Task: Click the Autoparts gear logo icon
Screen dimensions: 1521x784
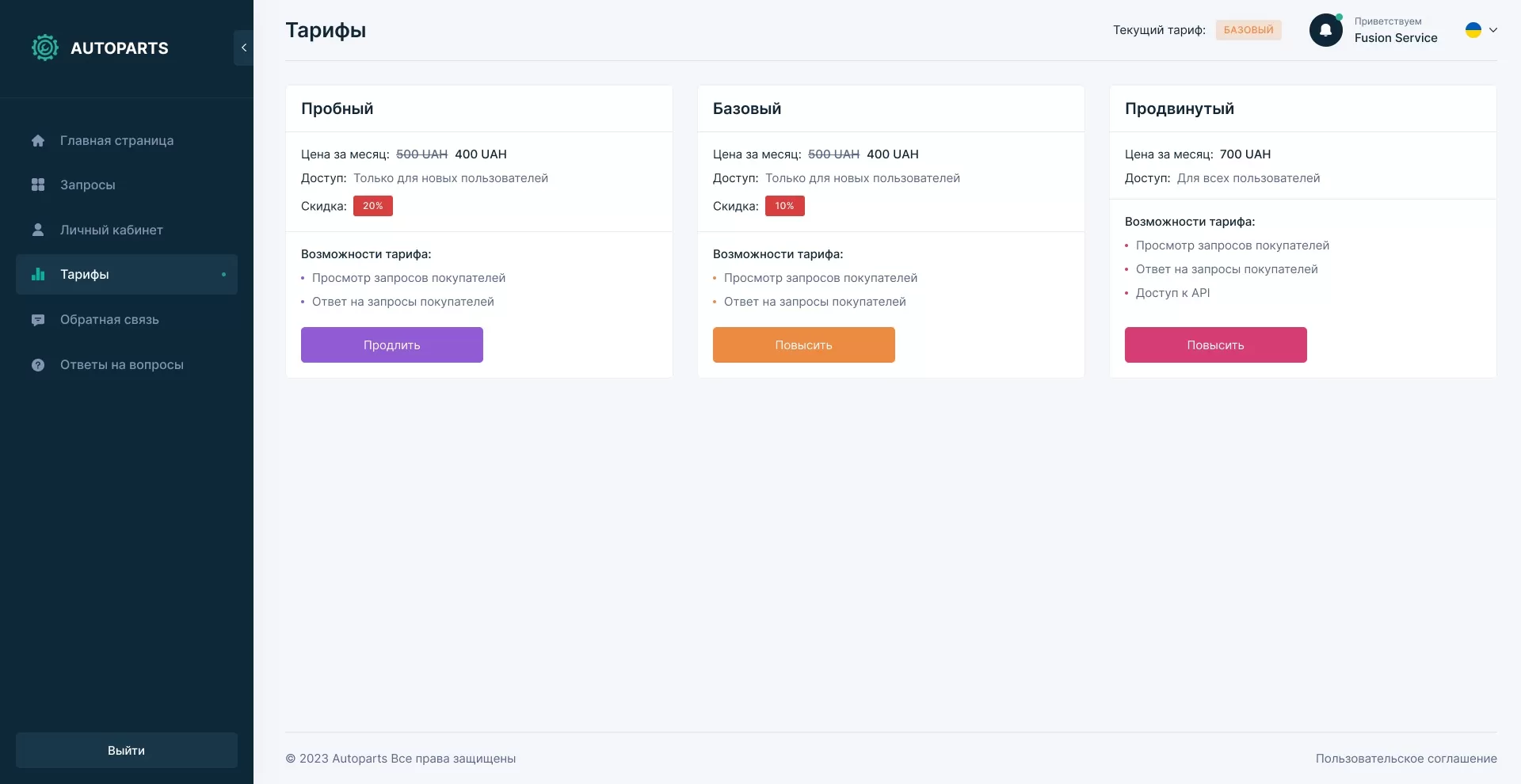Action: coord(45,48)
